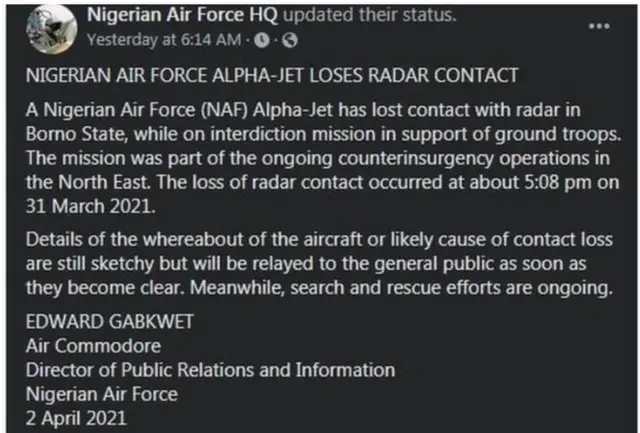Click the clock icon beside the timestamp

(x=262, y=40)
